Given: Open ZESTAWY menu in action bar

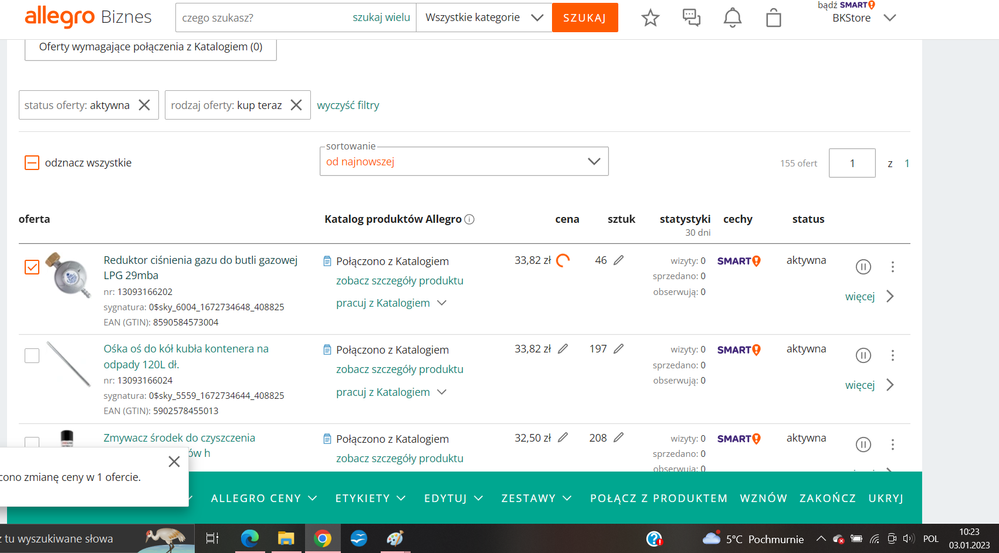Looking at the screenshot, I should pos(536,498).
